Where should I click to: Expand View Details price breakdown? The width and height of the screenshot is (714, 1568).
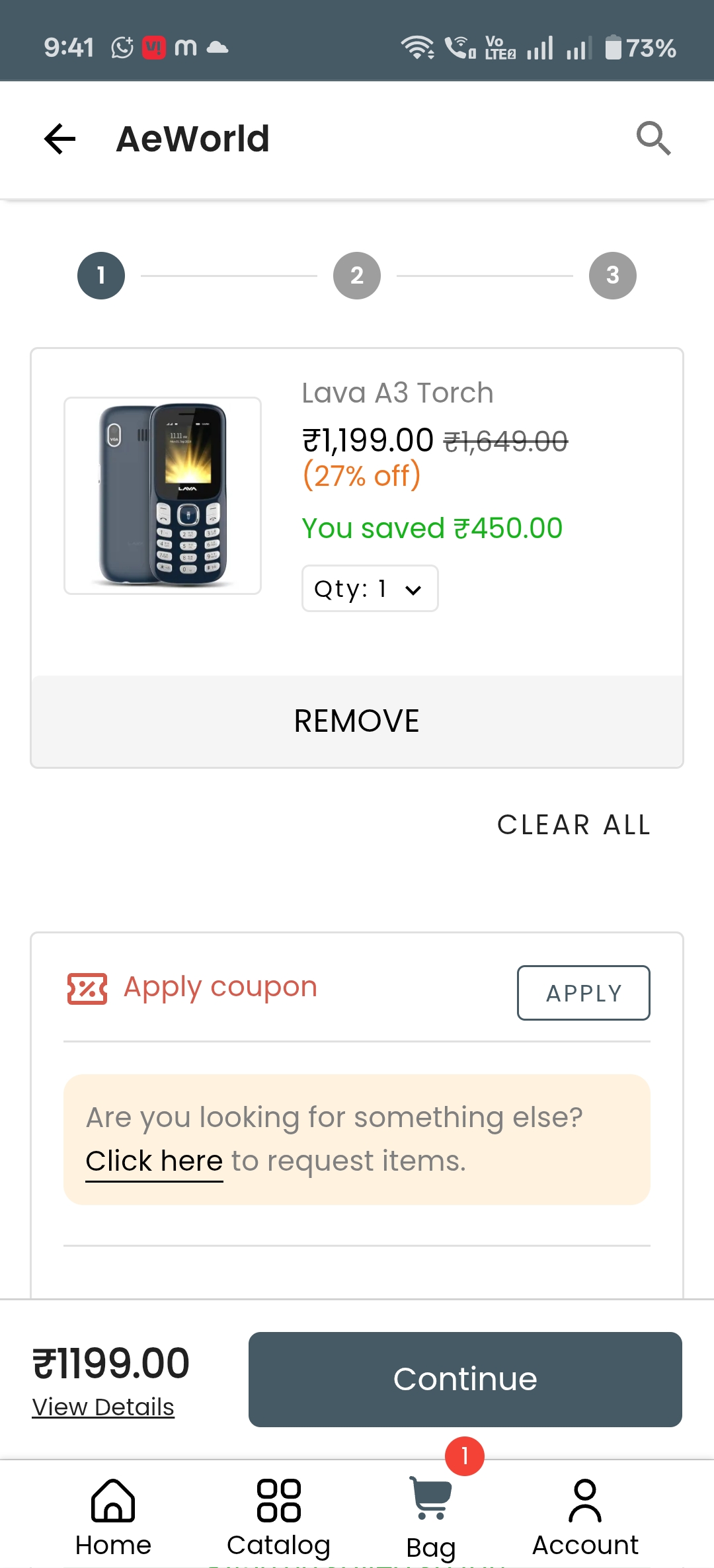coord(104,1407)
